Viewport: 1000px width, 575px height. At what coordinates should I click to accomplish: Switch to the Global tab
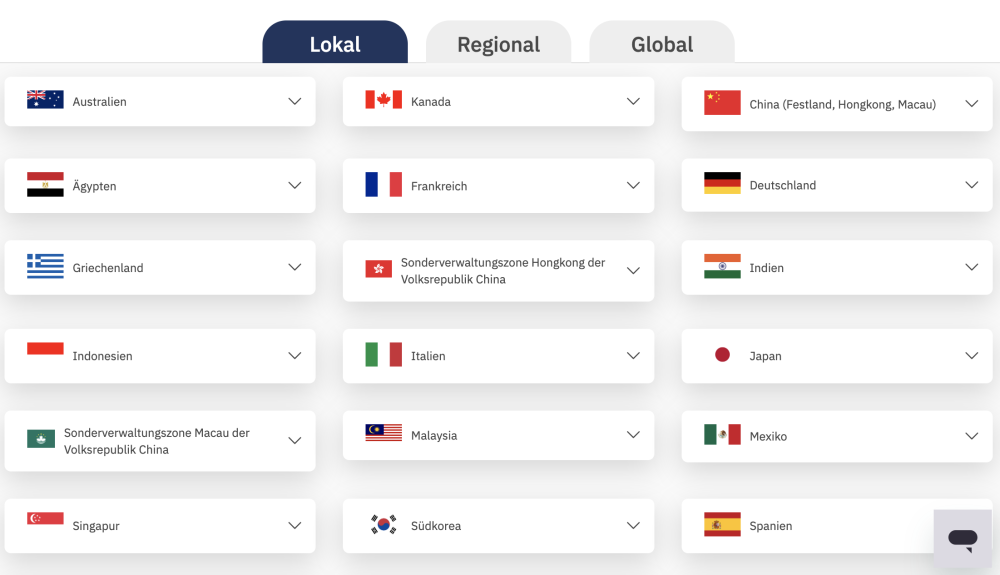point(661,42)
